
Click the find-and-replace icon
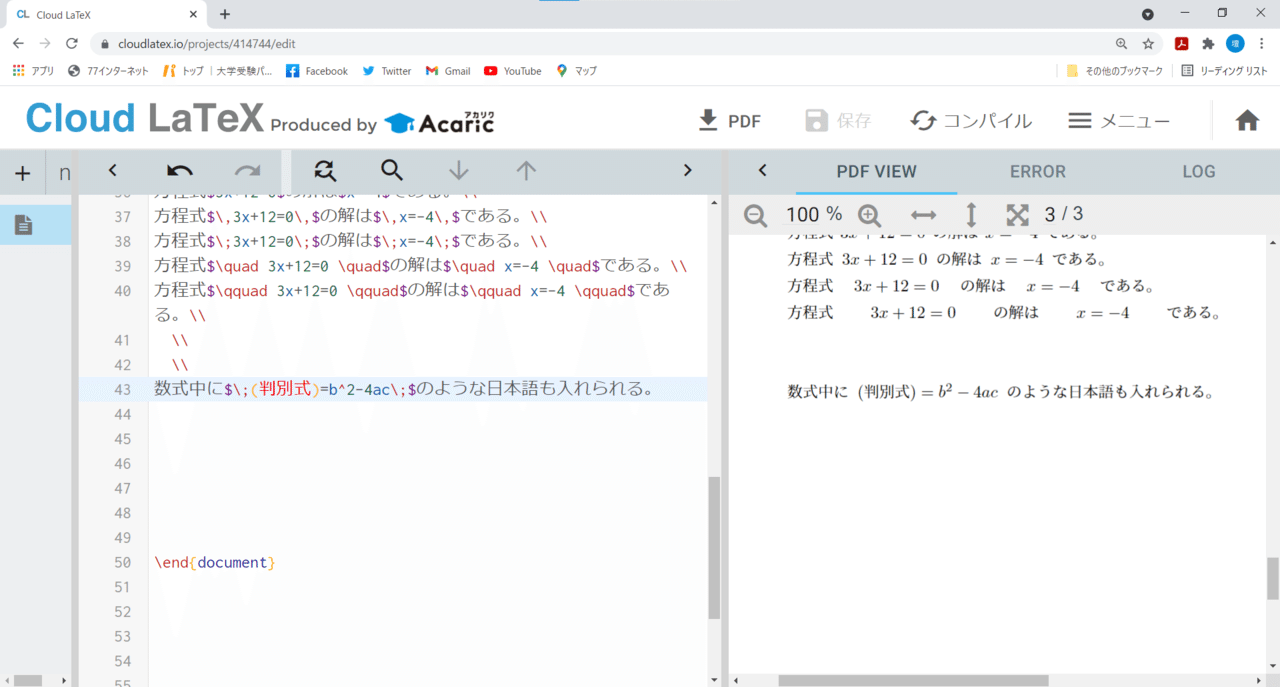(x=324, y=171)
